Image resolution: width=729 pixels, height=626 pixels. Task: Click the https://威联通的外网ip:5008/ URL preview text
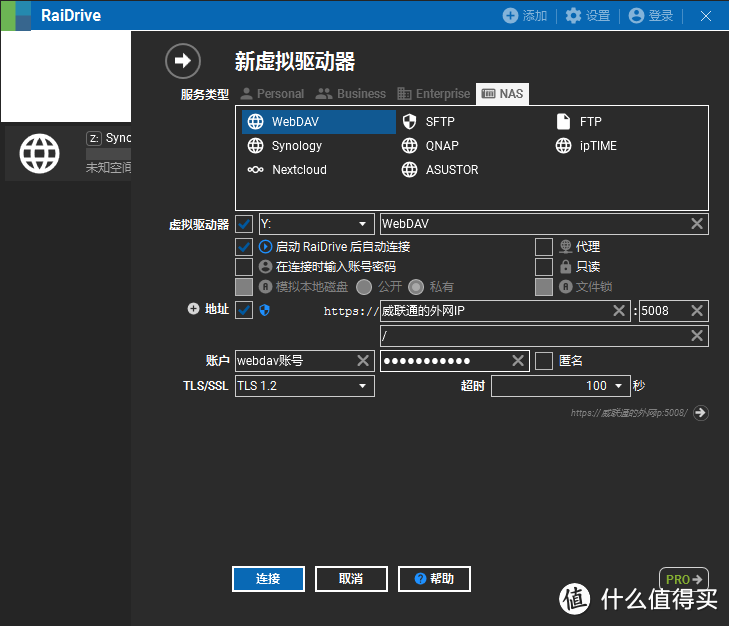click(629, 413)
